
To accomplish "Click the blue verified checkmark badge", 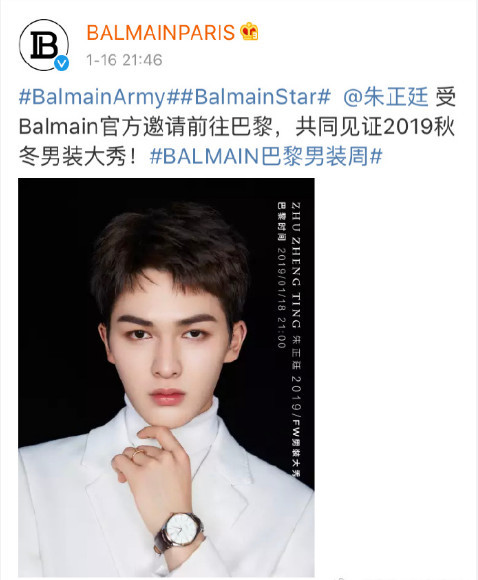I will pyautogui.click(x=61, y=63).
